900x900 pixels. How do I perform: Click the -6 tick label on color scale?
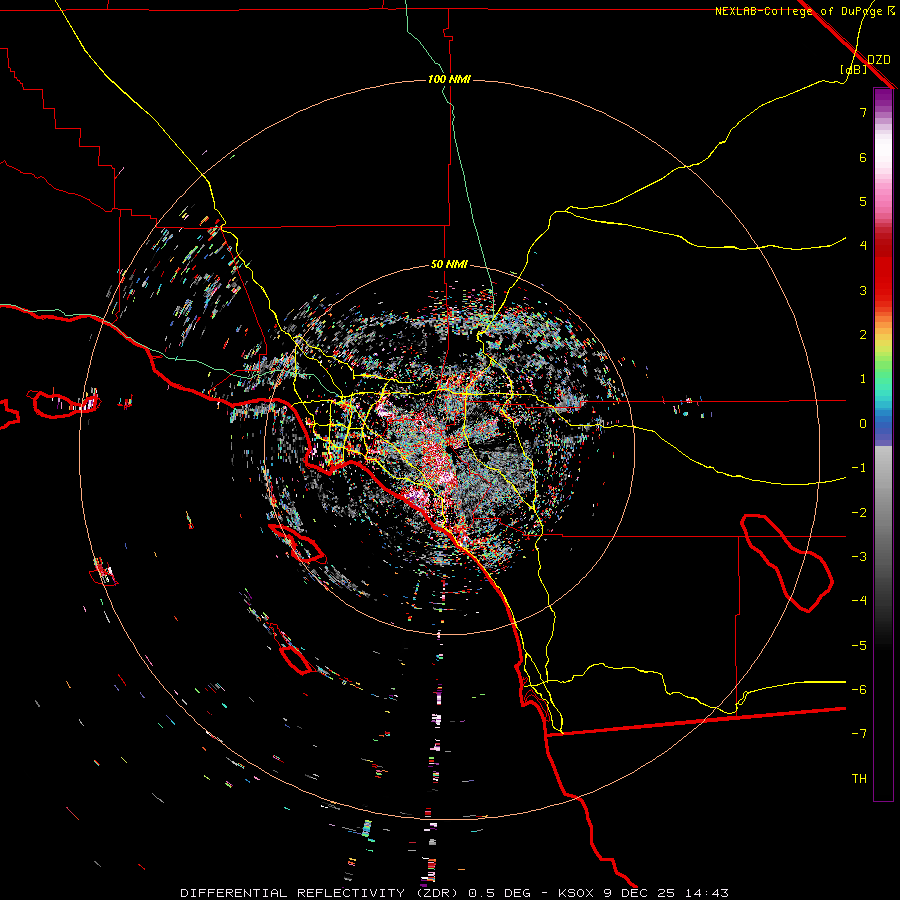(859, 690)
